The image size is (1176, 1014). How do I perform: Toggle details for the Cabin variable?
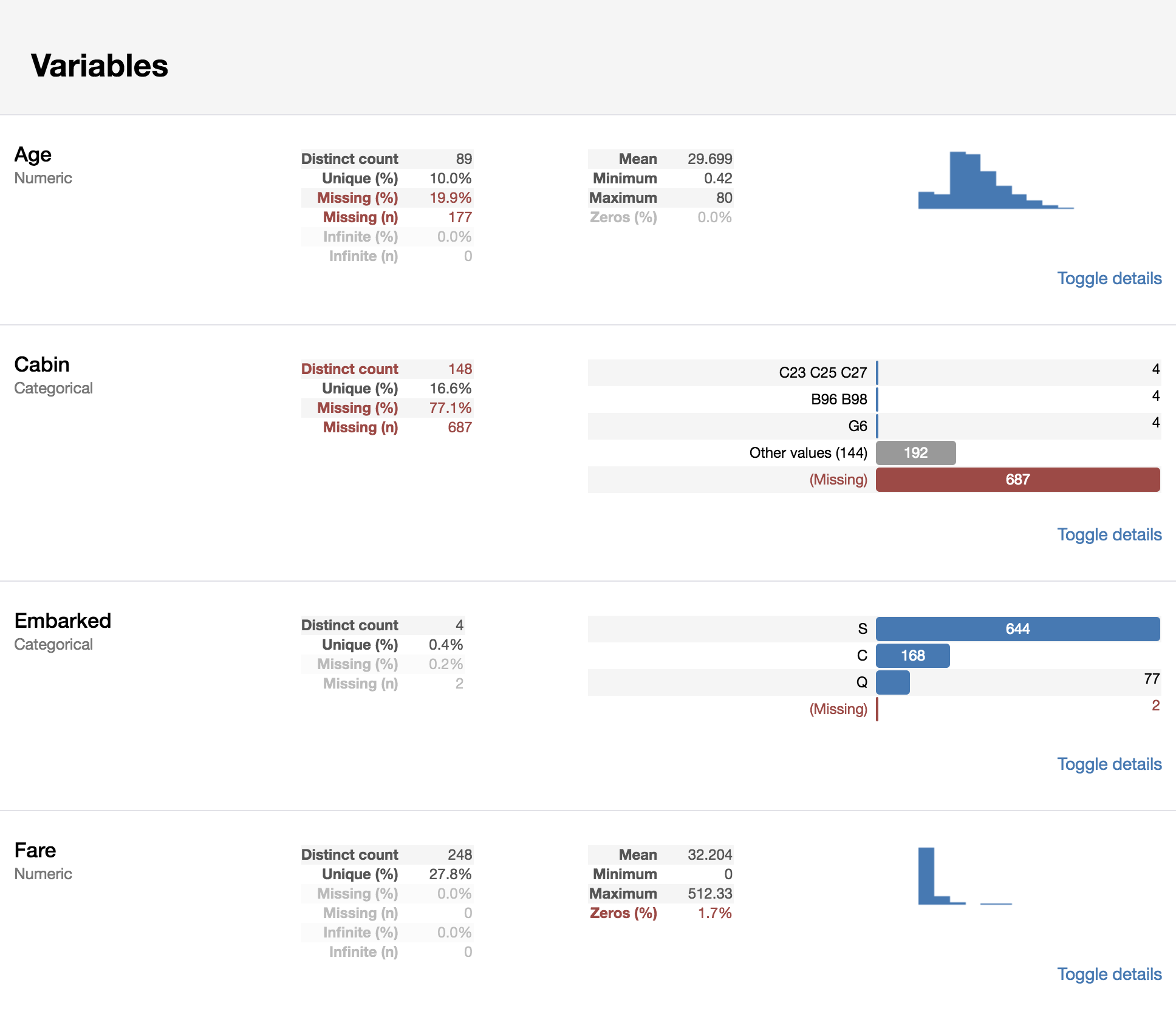1109,535
